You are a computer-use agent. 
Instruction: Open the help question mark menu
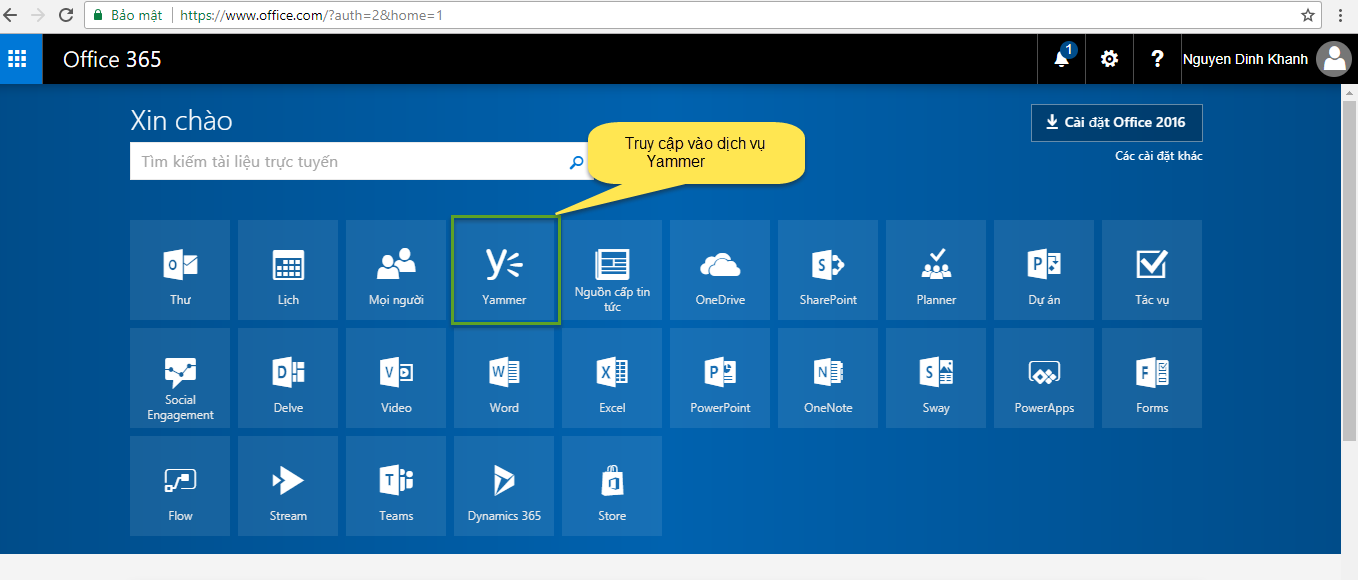(x=1157, y=59)
